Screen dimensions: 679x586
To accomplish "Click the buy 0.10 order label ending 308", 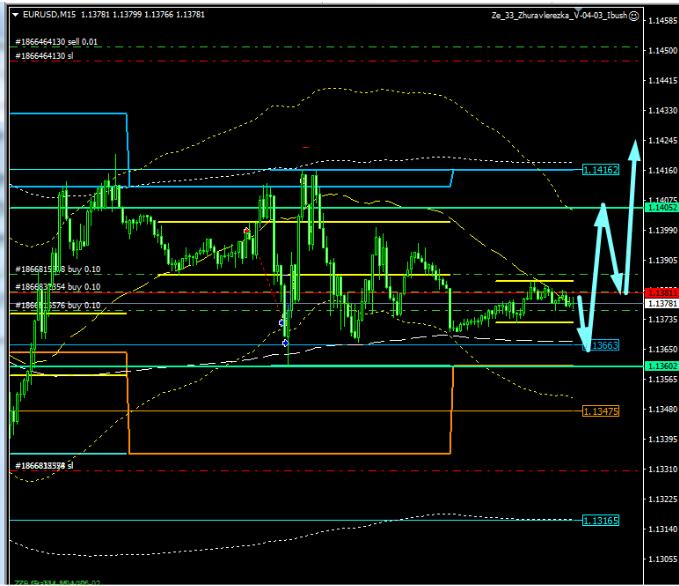I will [58, 269].
